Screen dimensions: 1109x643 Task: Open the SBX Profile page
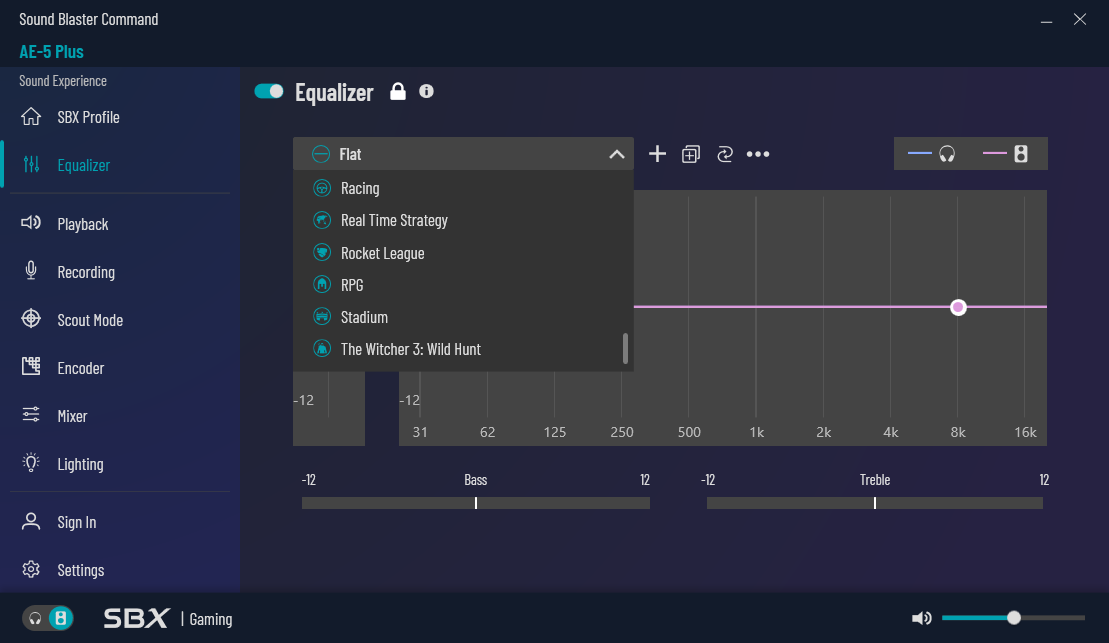point(88,117)
